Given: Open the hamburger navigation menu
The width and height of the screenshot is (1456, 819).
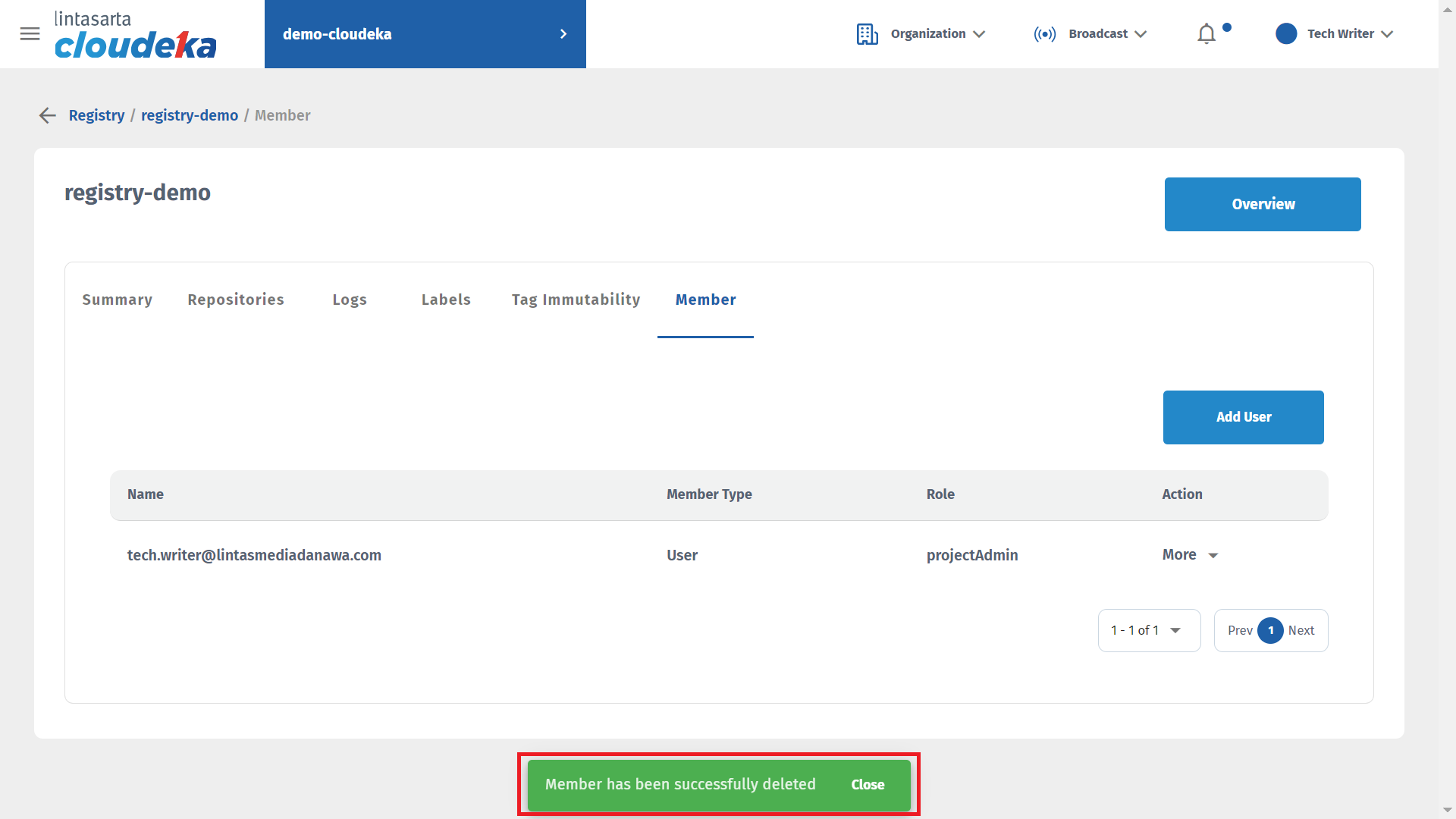Looking at the screenshot, I should tap(30, 33).
